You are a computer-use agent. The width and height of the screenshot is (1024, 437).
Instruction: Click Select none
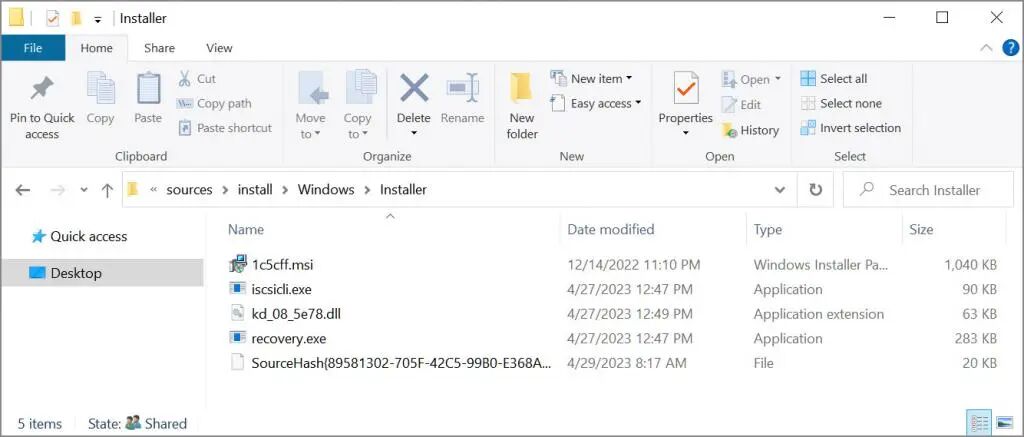click(x=841, y=103)
